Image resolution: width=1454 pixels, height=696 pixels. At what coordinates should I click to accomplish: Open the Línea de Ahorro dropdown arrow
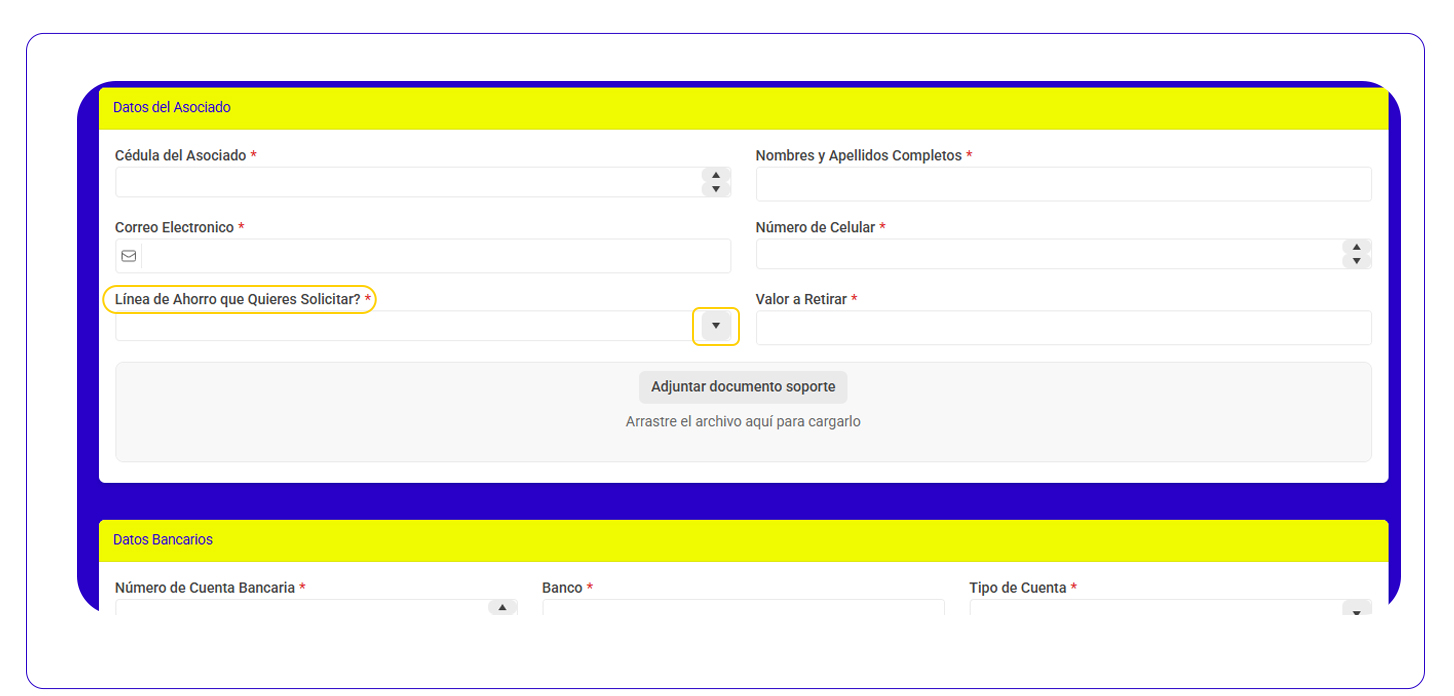coord(716,326)
